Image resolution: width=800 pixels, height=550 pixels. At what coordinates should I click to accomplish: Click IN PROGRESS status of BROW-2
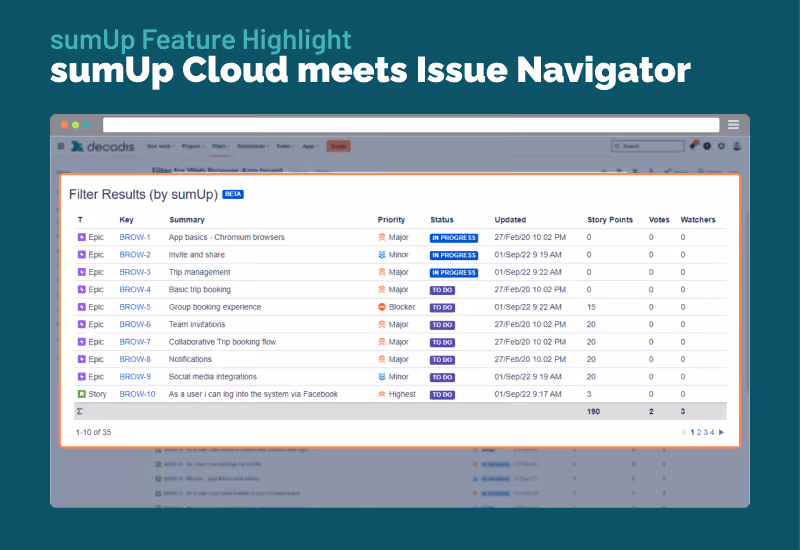[x=454, y=255]
